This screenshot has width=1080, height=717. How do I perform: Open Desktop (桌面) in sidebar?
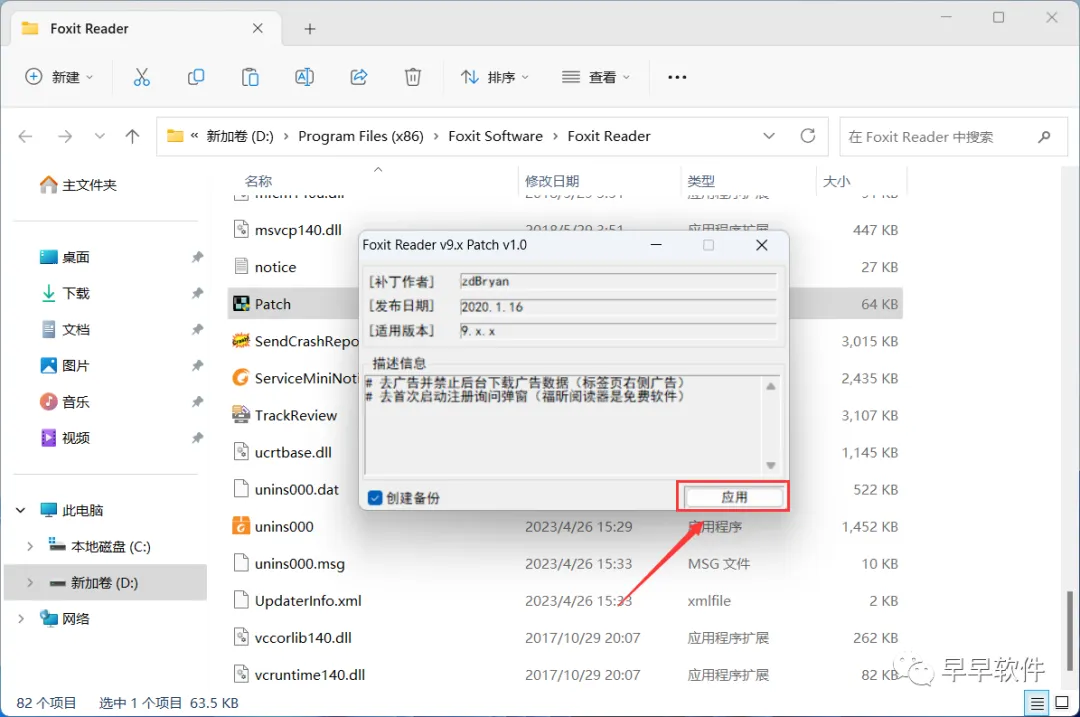tap(65, 257)
